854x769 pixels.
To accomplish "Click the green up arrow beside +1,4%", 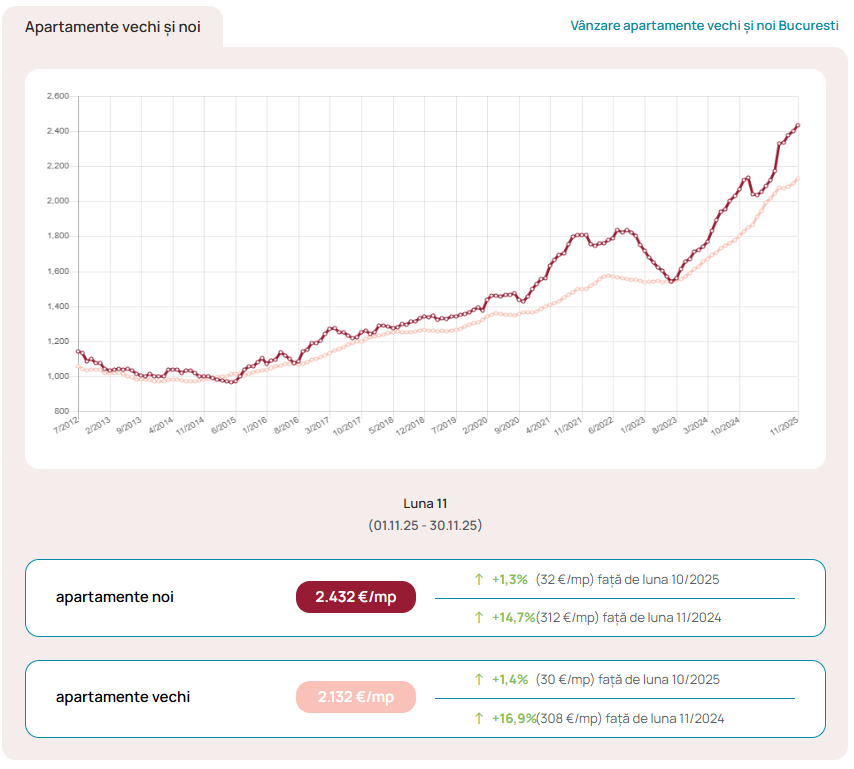I will point(479,680).
